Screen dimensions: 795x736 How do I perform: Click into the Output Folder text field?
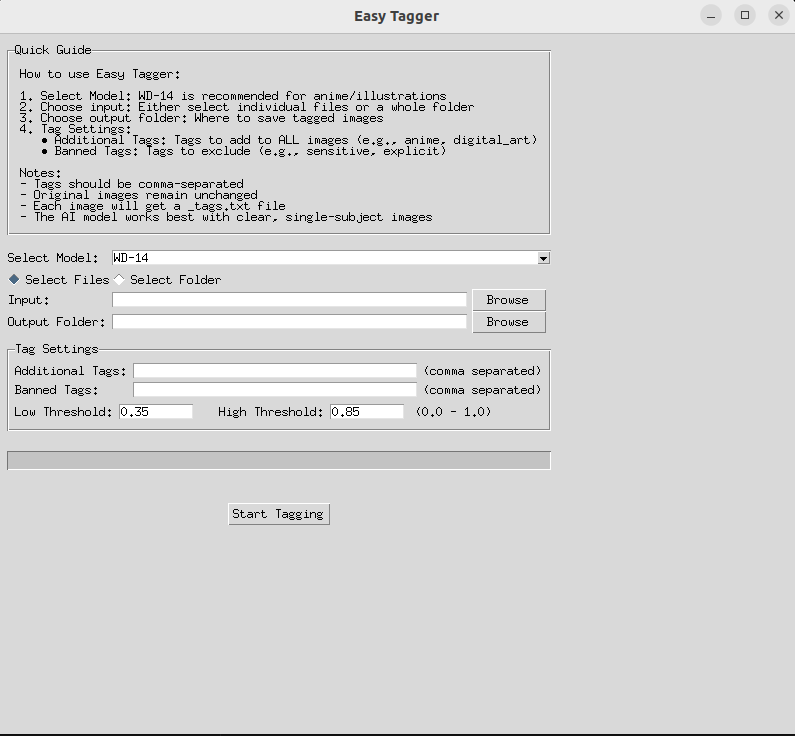pyautogui.click(x=289, y=322)
